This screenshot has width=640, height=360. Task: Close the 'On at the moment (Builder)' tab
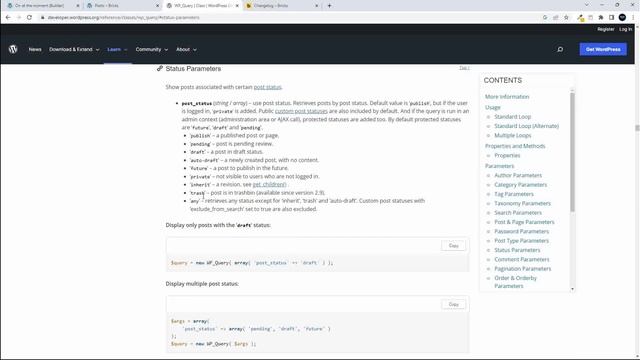point(78,6)
